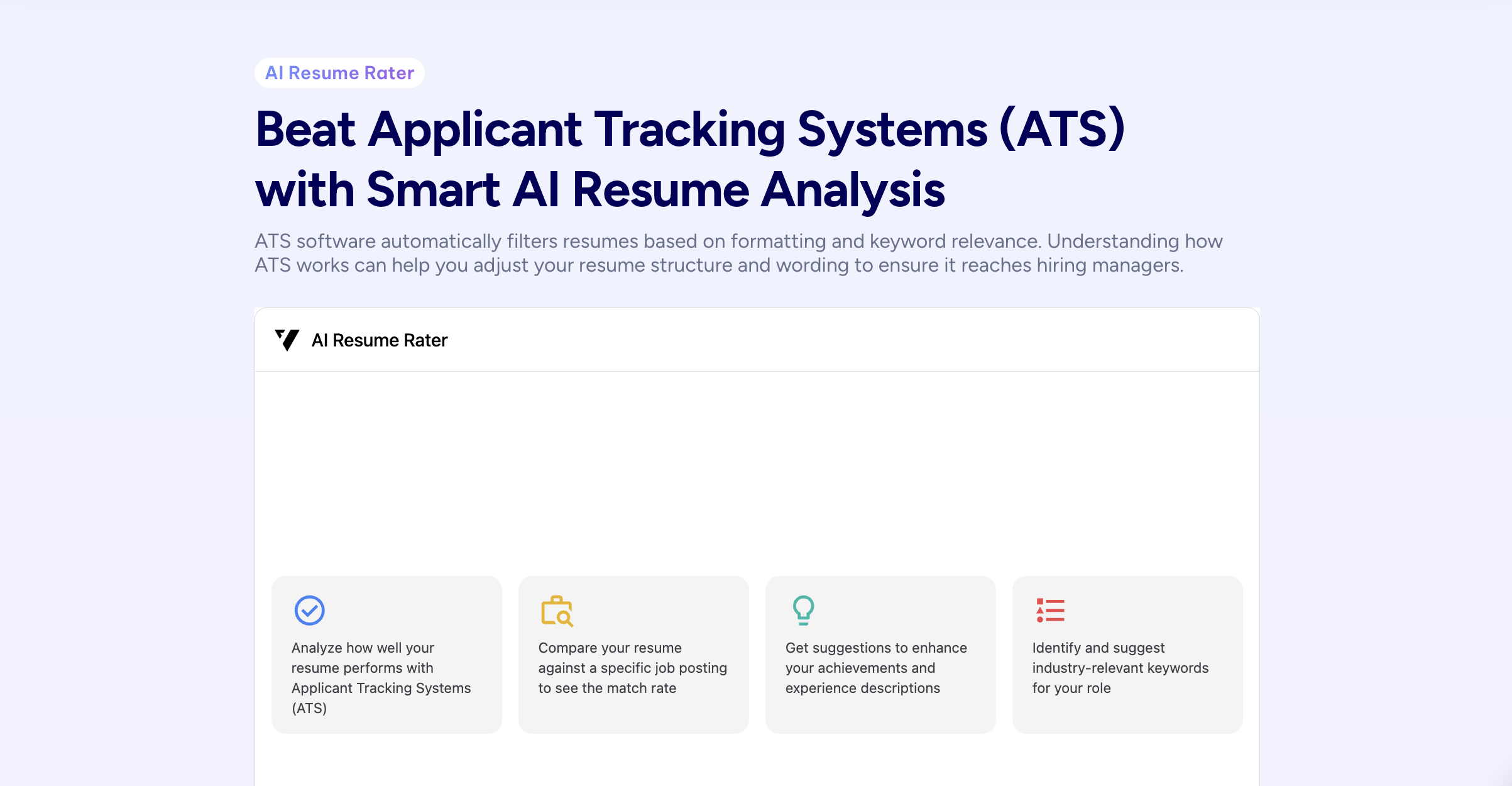Image resolution: width=1512 pixels, height=786 pixels.
Task: Click the blue checkmark circle icon
Action: point(309,611)
